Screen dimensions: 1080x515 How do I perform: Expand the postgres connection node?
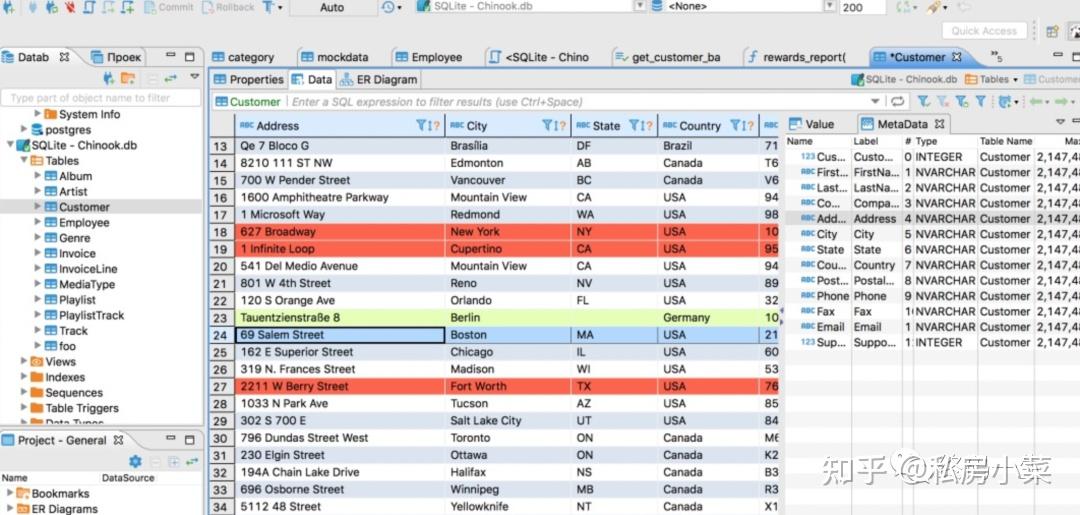pyautogui.click(x=23, y=129)
